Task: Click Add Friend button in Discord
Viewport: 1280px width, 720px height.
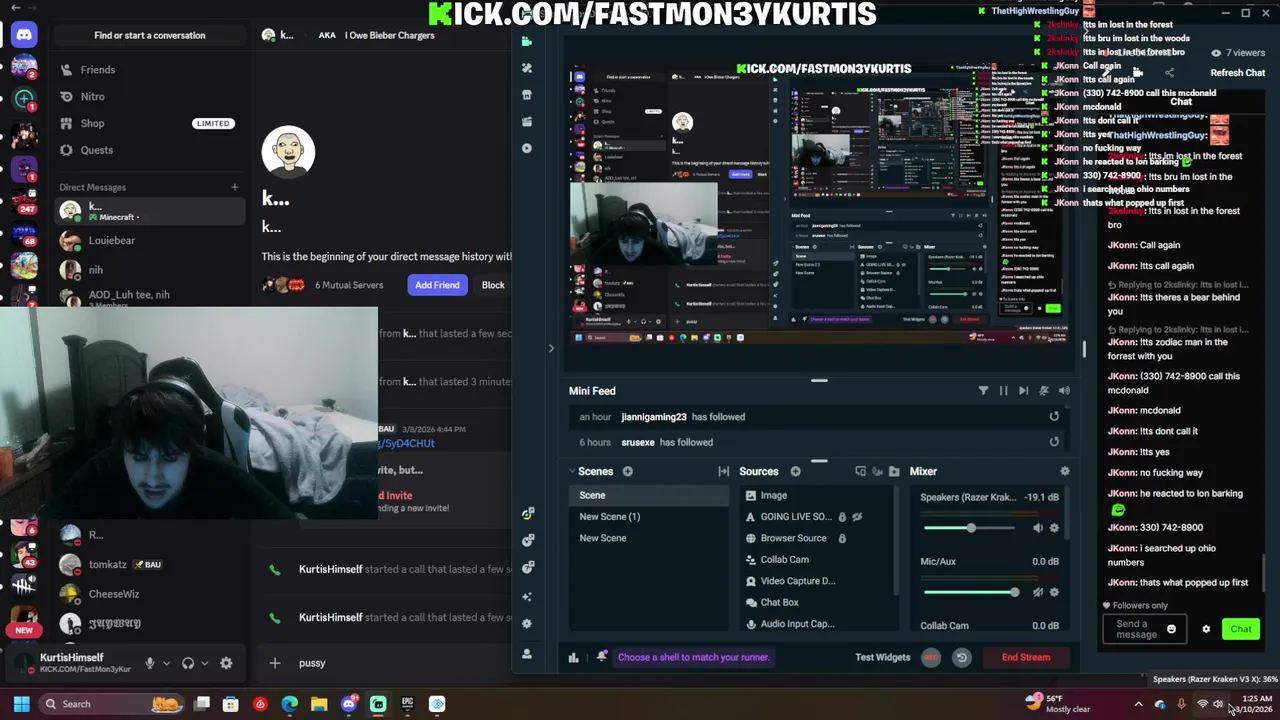Action: (437, 285)
